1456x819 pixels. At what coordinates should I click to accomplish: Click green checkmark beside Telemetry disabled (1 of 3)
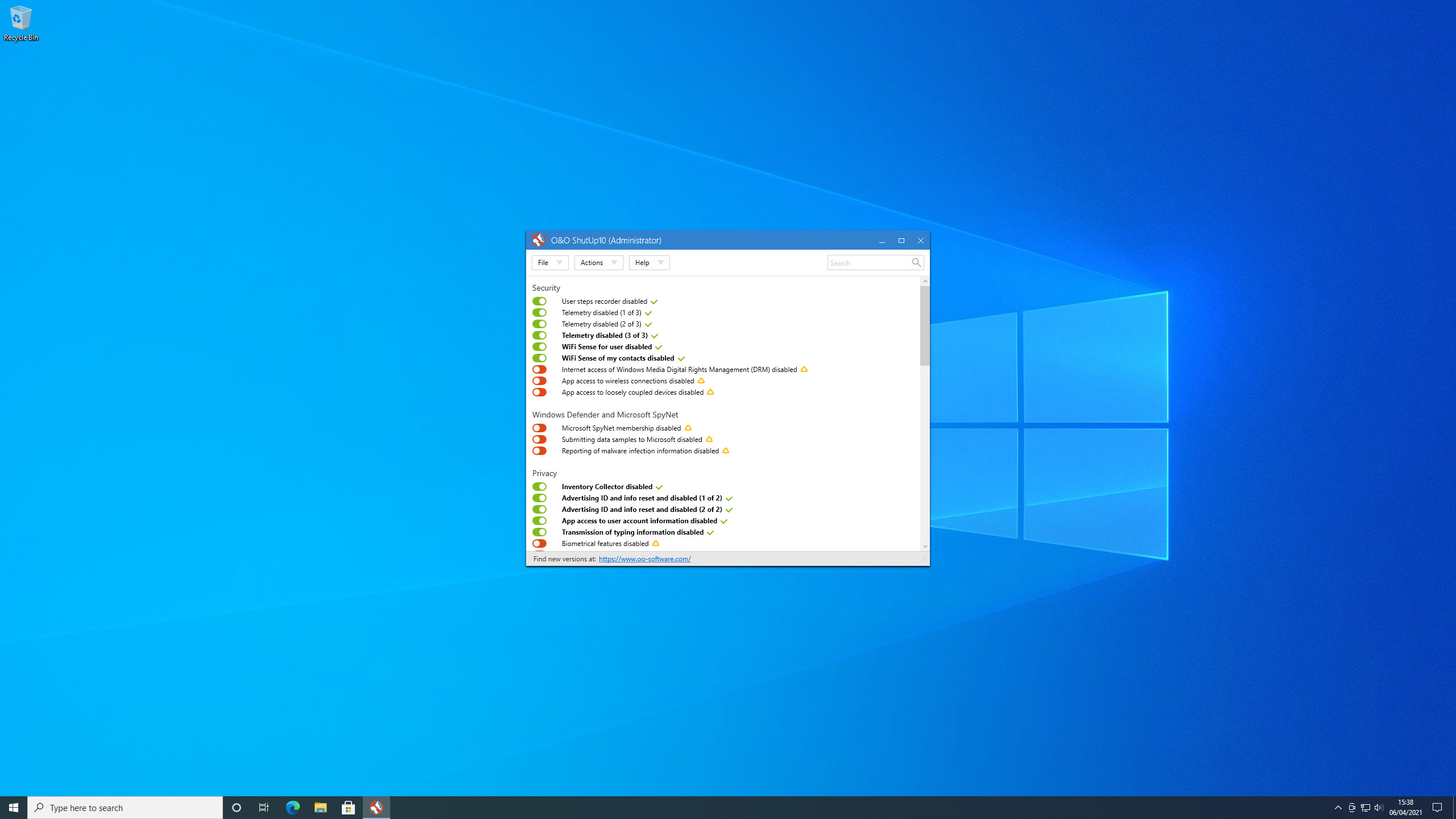coord(648,313)
